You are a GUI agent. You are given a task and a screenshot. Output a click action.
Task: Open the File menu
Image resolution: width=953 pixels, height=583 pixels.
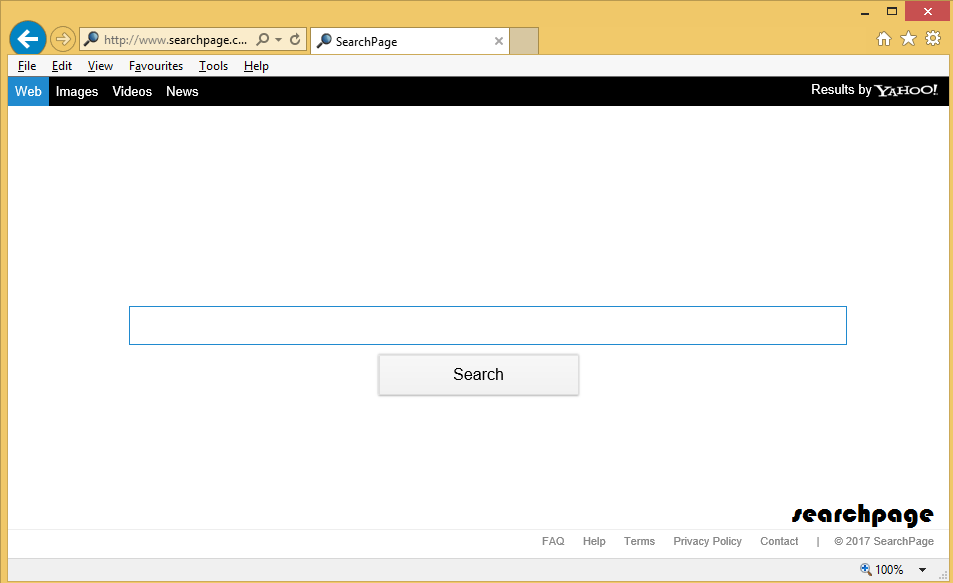[x=27, y=66]
